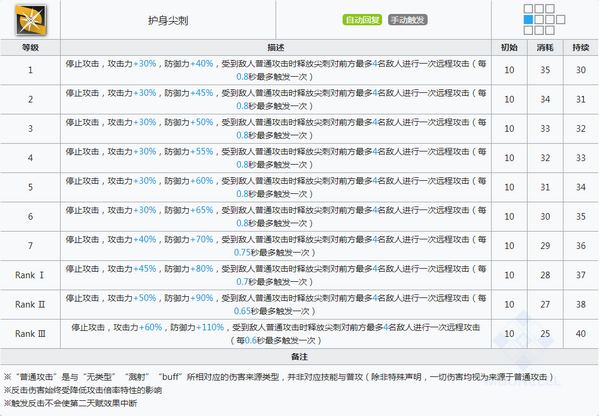Click 消耗 value 29 in level 7 row
Screen dimensions: 599x416
(x=545, y=246)
